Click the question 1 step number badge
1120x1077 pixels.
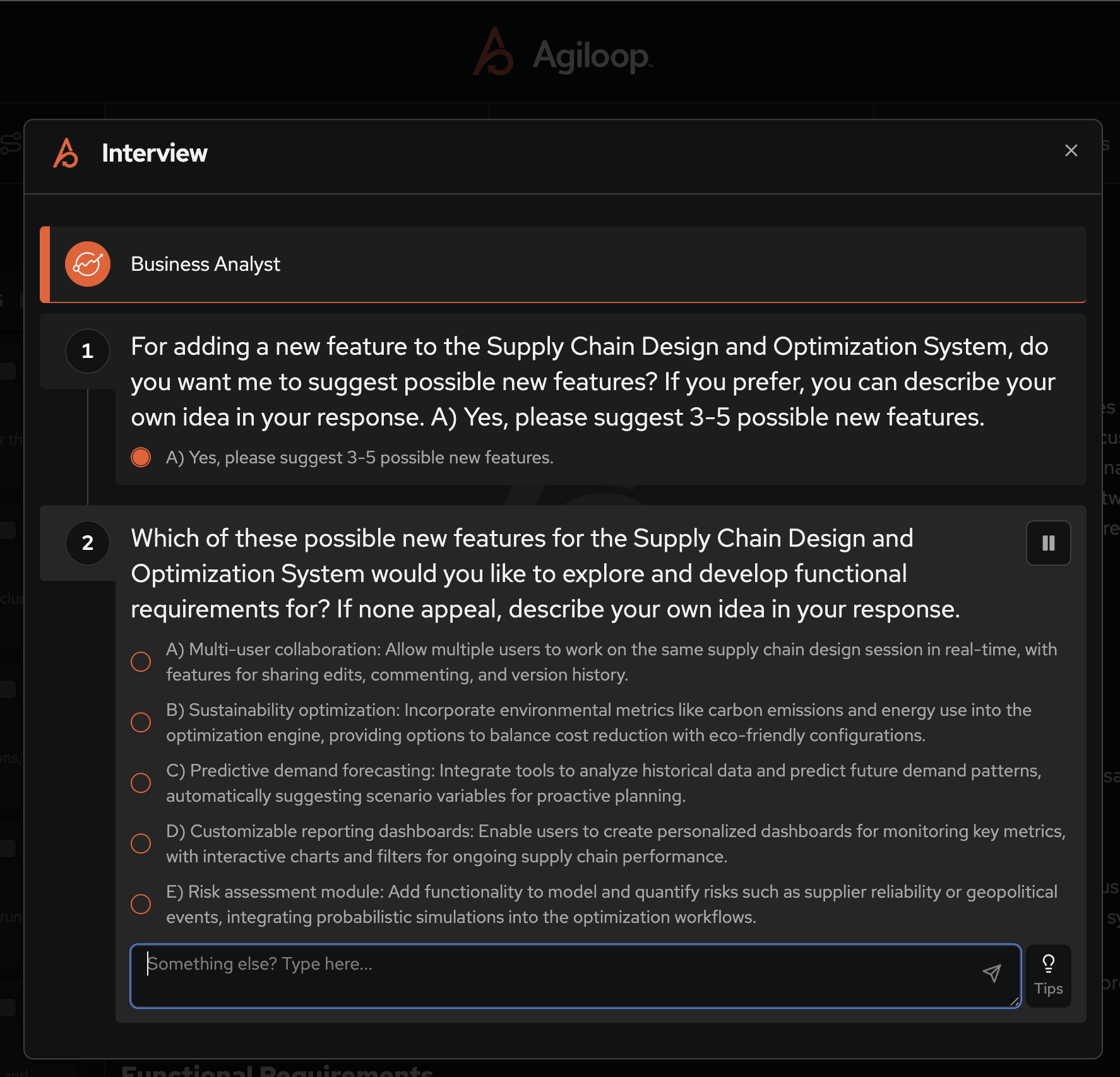pyautogui.click(x=88, y=351)
